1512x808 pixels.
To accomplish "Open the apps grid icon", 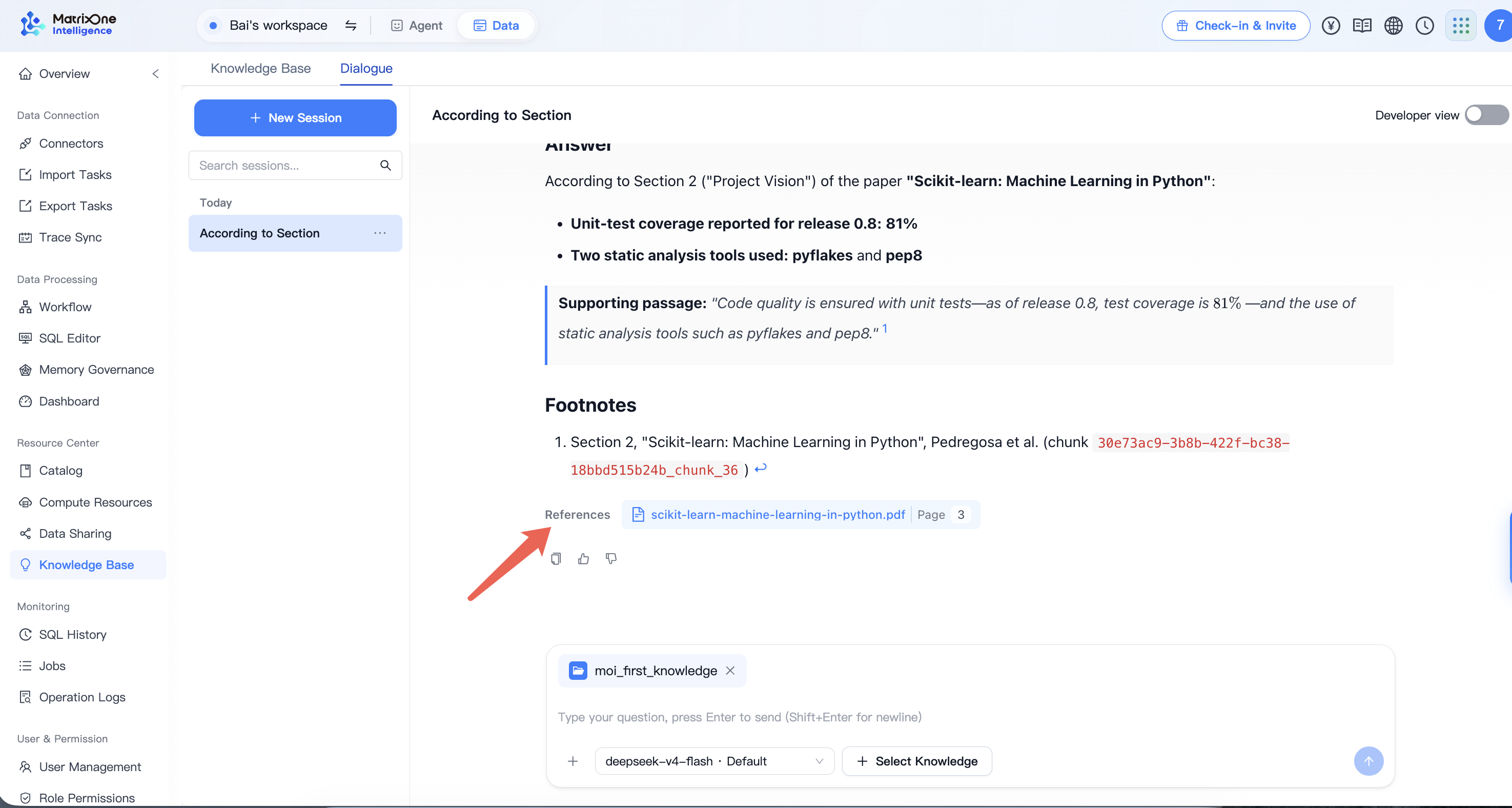I will (1460, 25).
